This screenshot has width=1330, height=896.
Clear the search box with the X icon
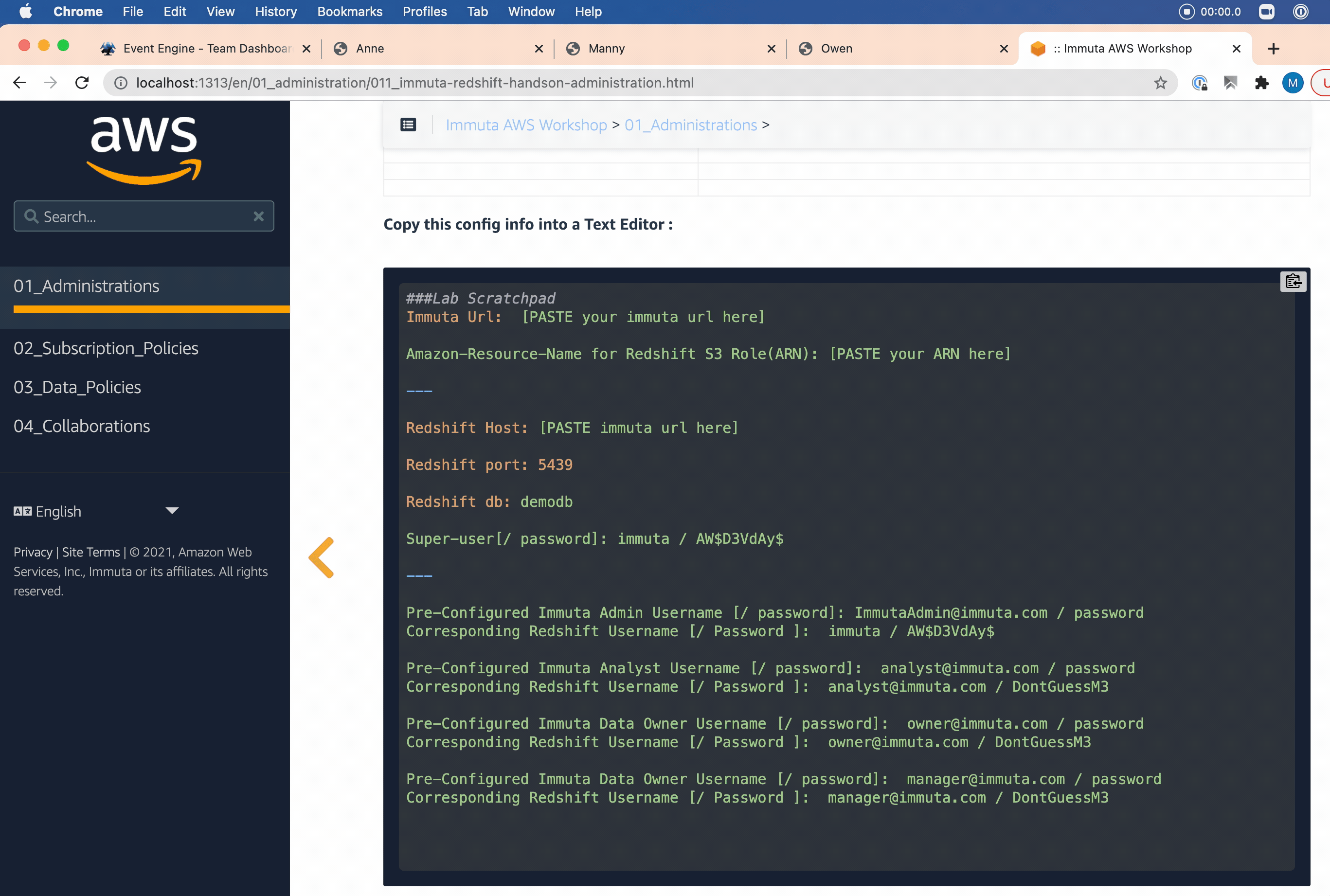pos(258,216)
